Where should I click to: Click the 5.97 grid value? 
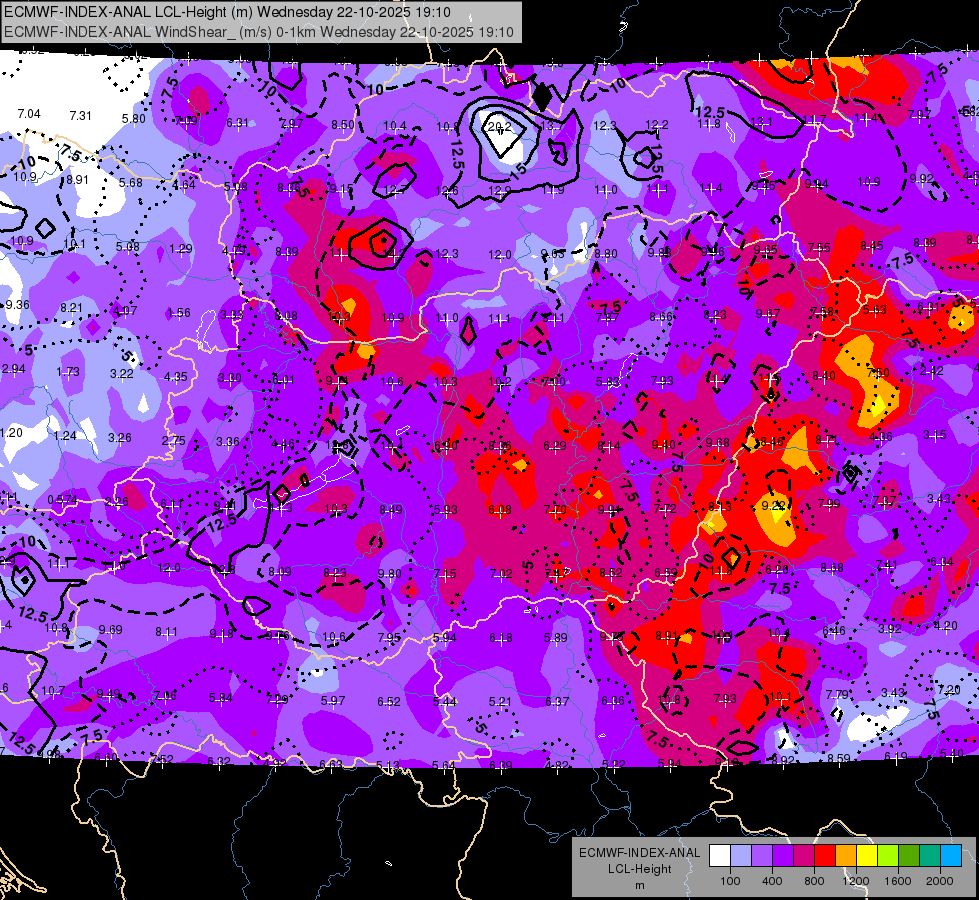pos(333,701)
